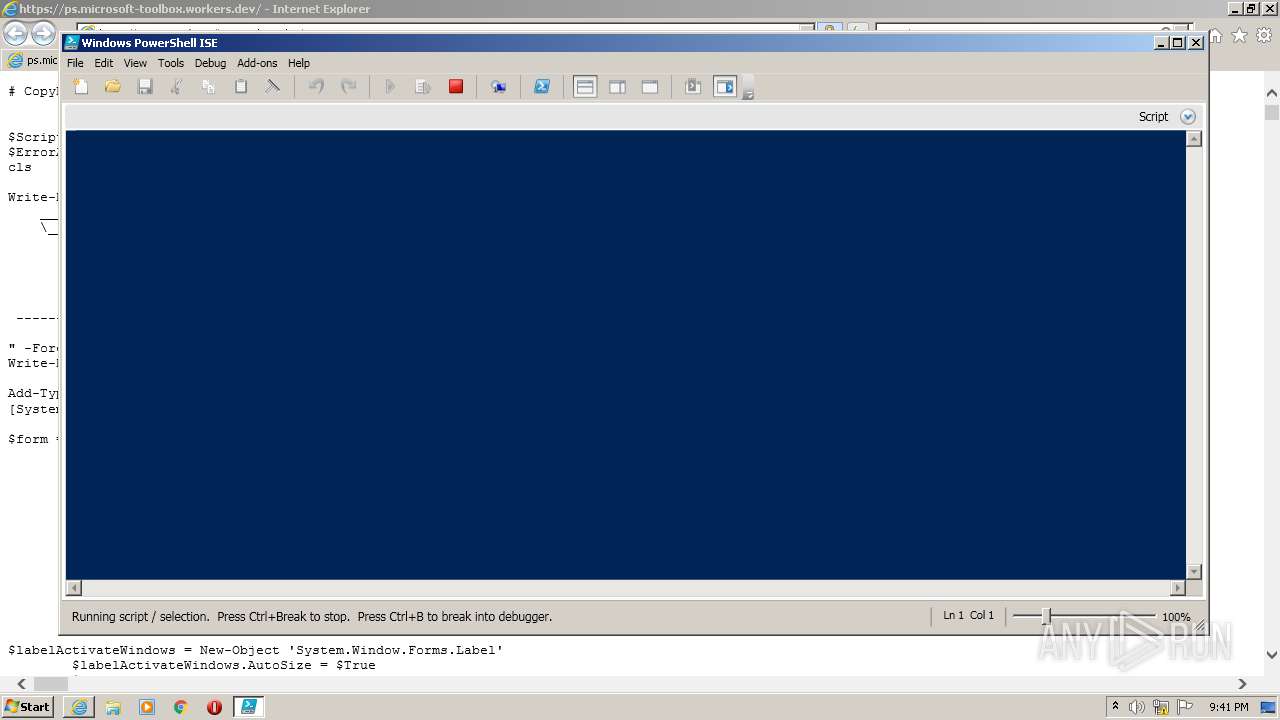The height and width of the screenshot is (720, 1280).
Task: Click the Back button in Internet Explorer
Action: tap(15, 34)
